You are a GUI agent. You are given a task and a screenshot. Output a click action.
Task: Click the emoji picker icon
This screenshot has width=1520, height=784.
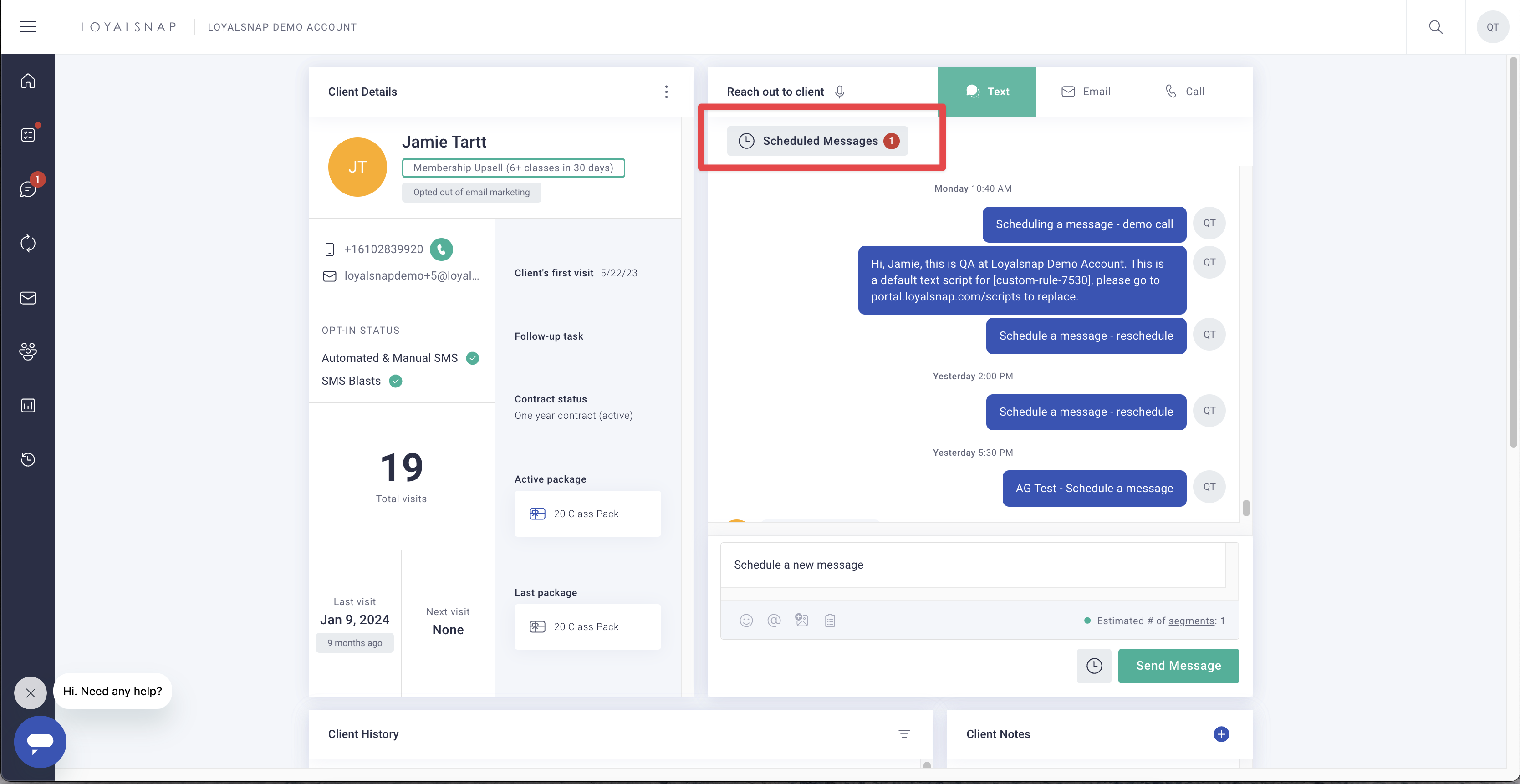coord(746,620)
